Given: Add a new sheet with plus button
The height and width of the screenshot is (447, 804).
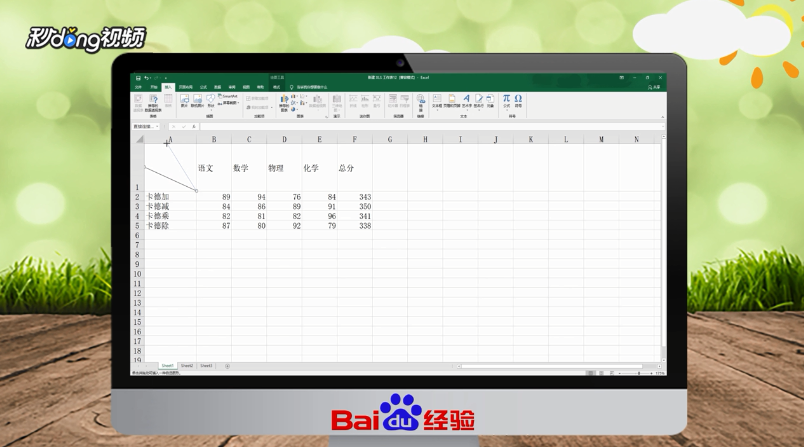Looking at the screenshot, I should (227, 366).
